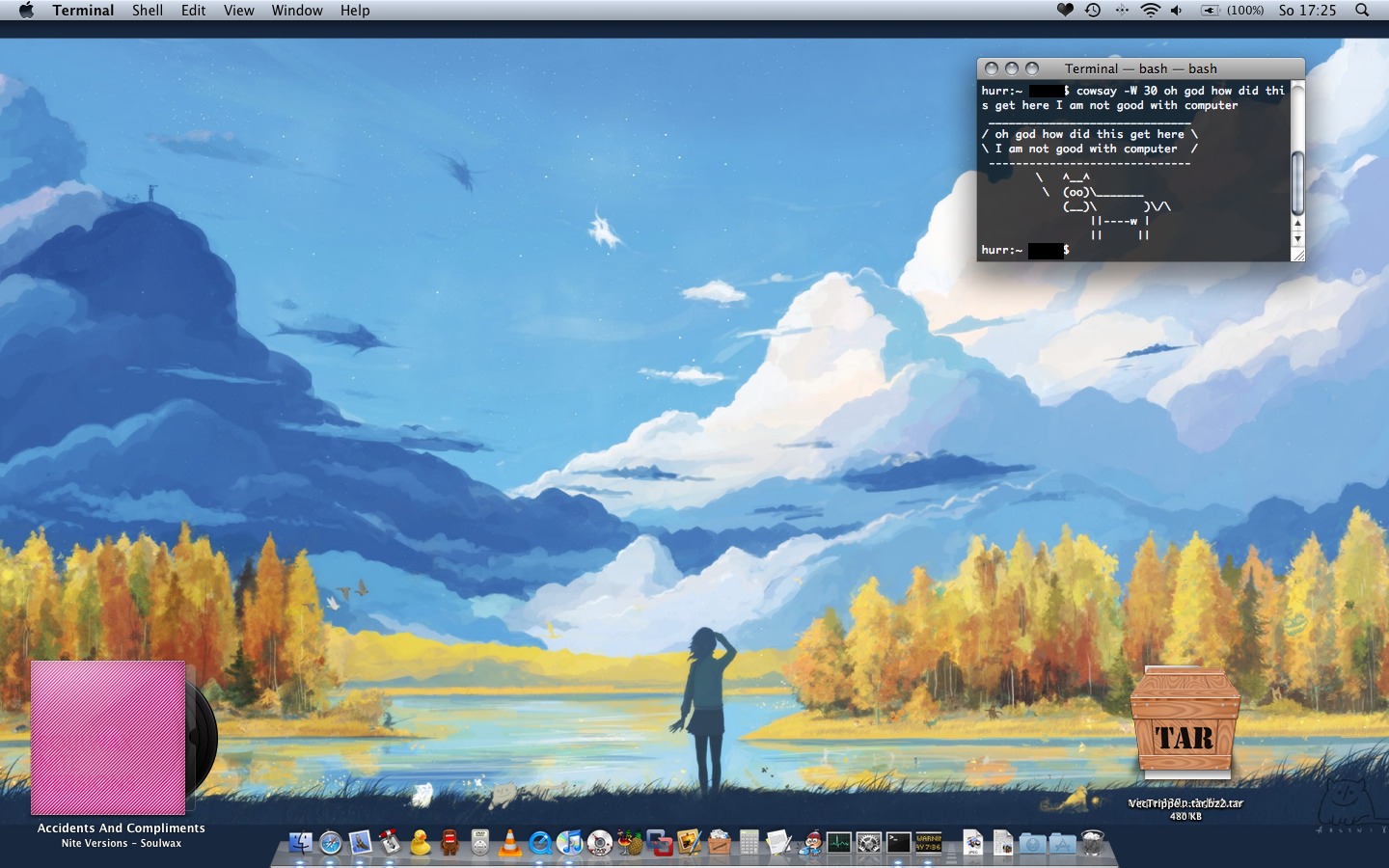Click the dotted sync icon in menu bar
Viewport: 1389px width, 868px height.
point(1122,11)
